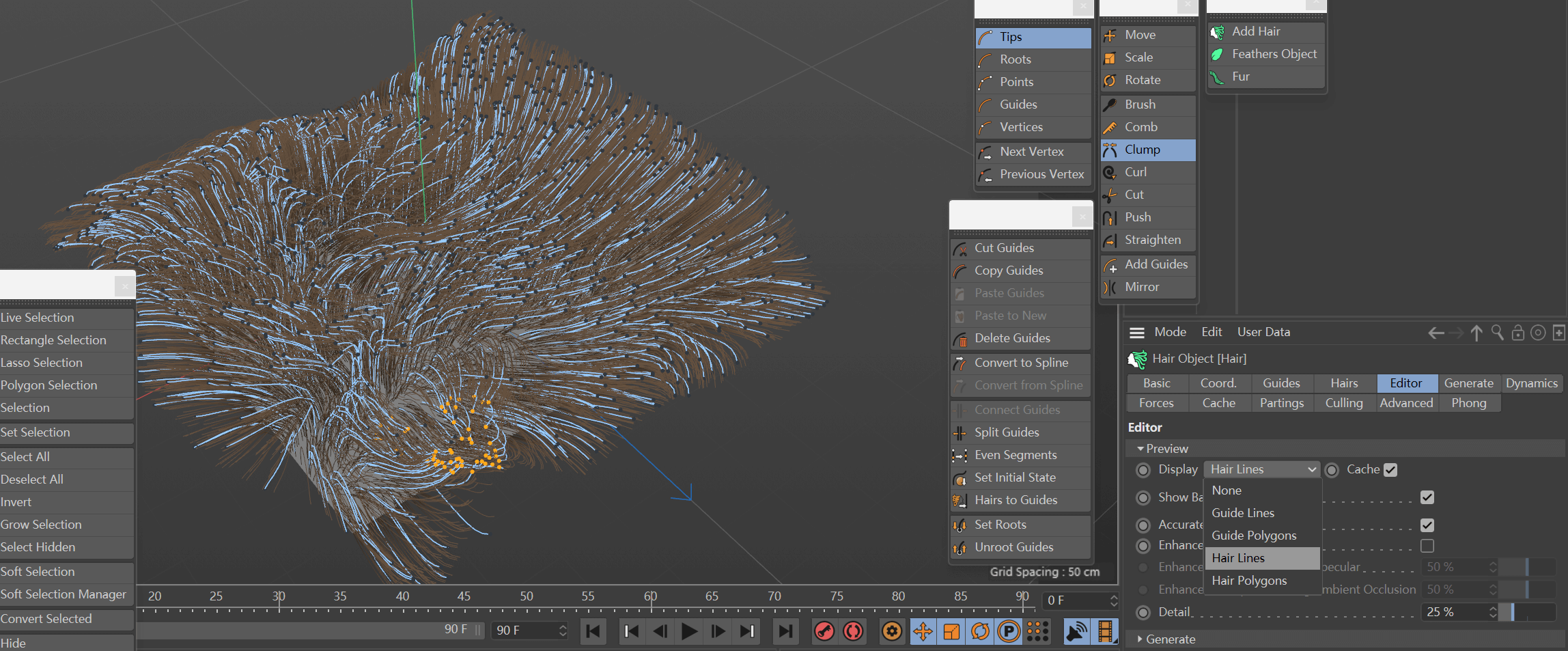
Task: Choose None in the Display list
Action: 1263,490
